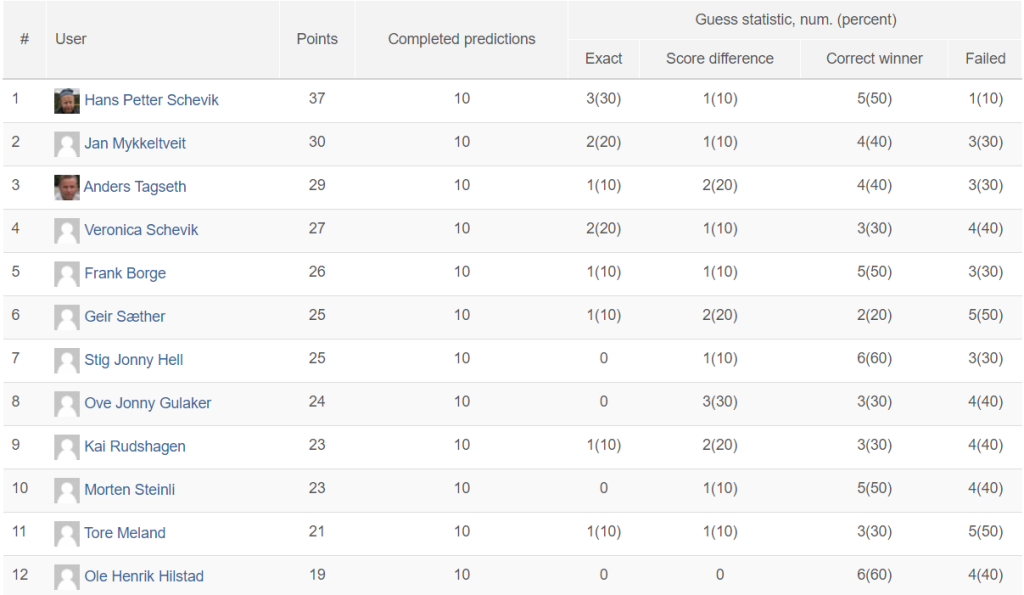1024x595 pixels.
Task: Click the Points column header
Action: (317, 39)
